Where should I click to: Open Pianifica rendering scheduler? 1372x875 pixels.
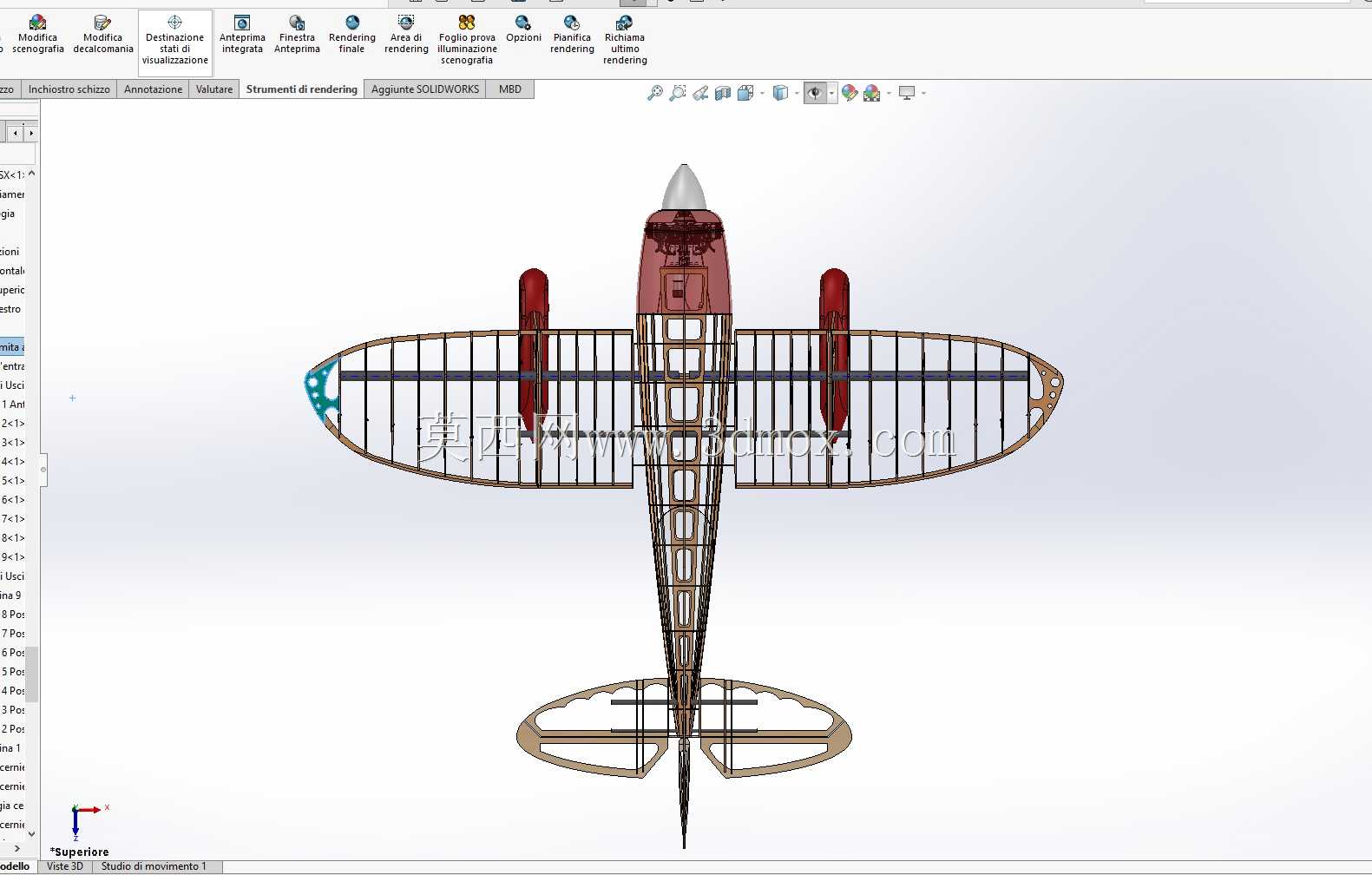point(572,35)
